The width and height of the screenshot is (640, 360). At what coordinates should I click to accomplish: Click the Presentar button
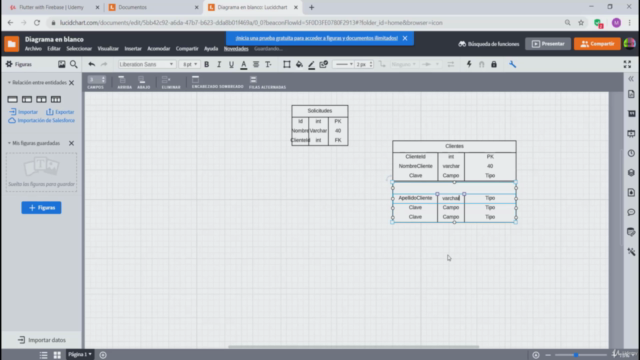point(548,44)
